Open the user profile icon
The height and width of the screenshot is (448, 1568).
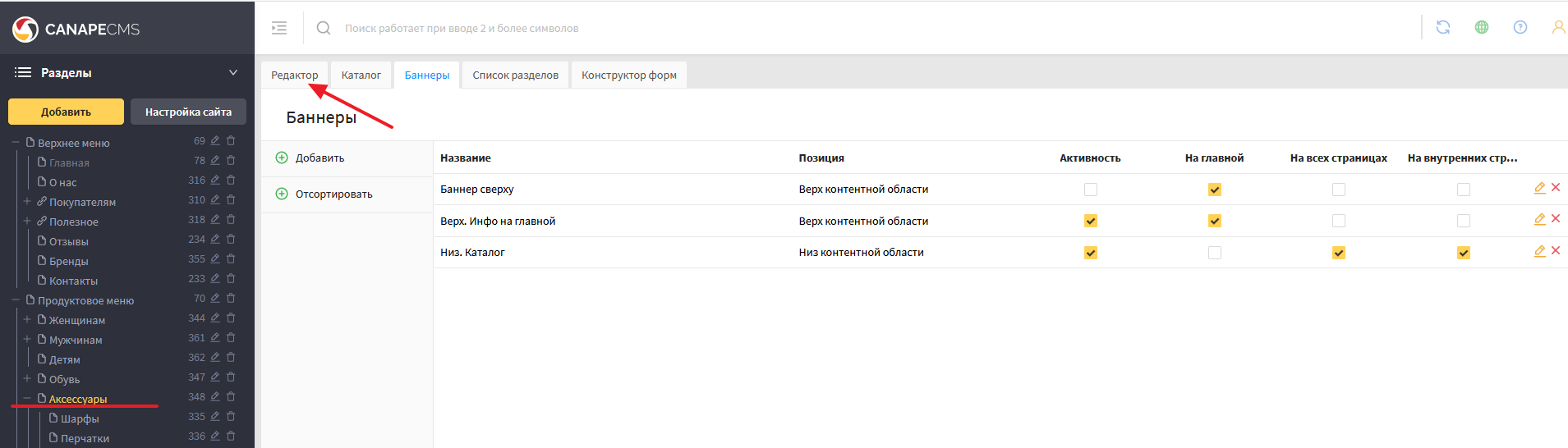tap(1557, 27)
